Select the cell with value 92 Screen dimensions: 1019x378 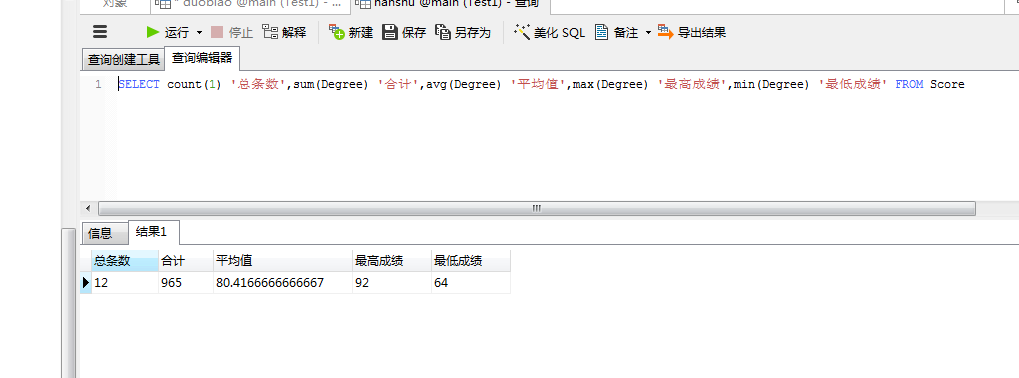[392, 283]
